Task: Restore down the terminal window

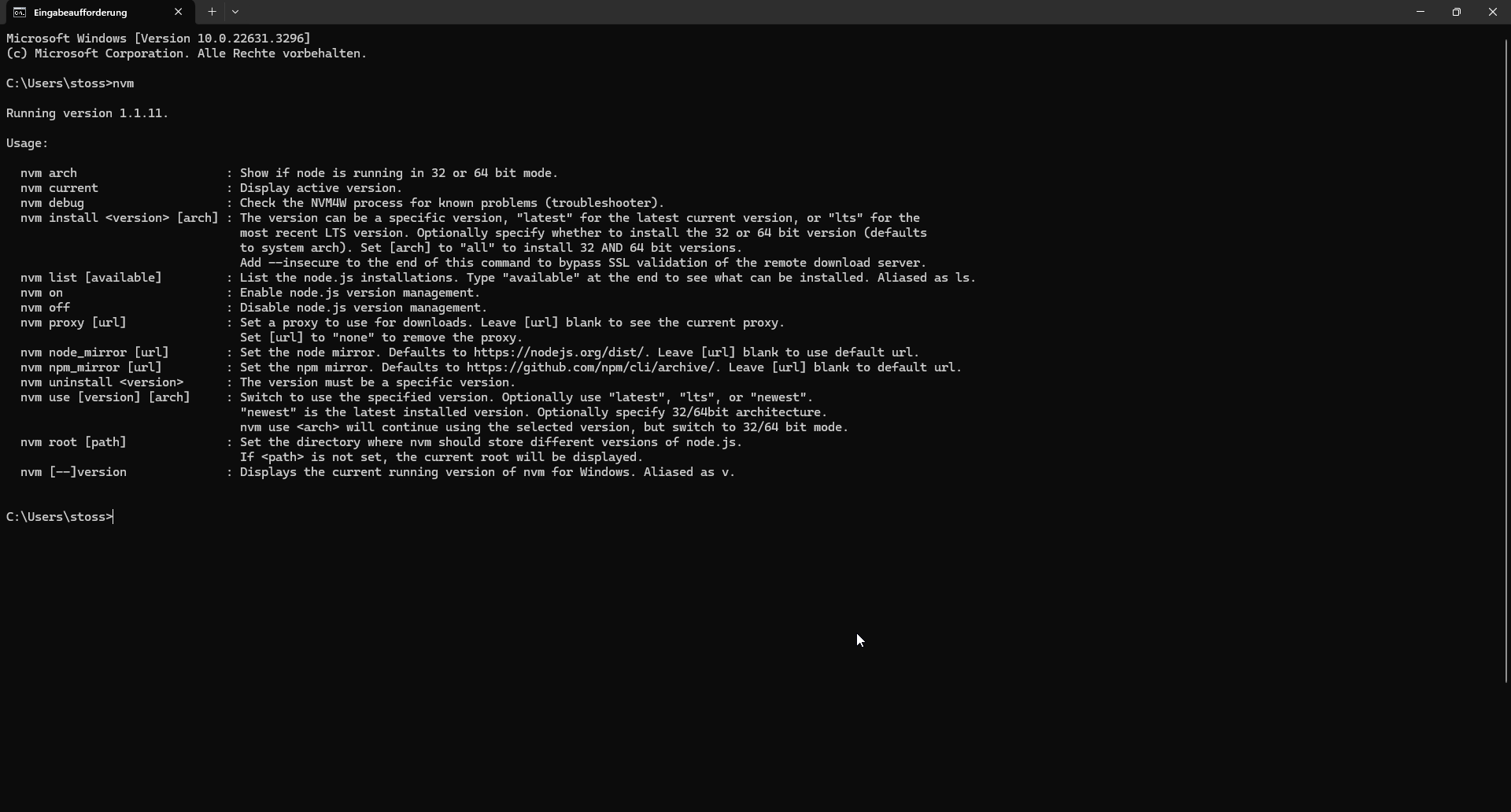Action: [x=1456, y=12]
